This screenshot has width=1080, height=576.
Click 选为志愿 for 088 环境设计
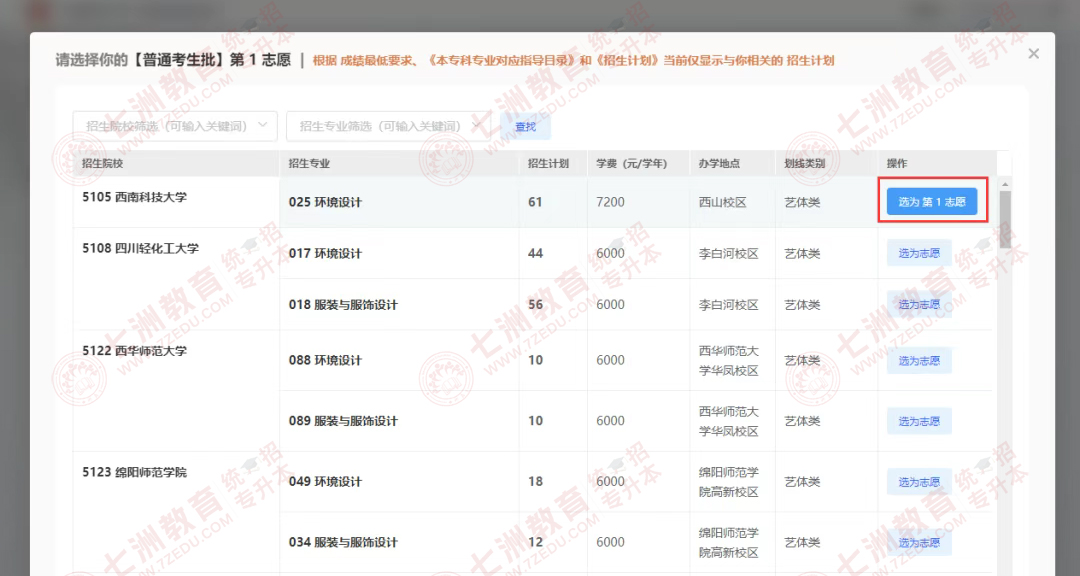919,360
